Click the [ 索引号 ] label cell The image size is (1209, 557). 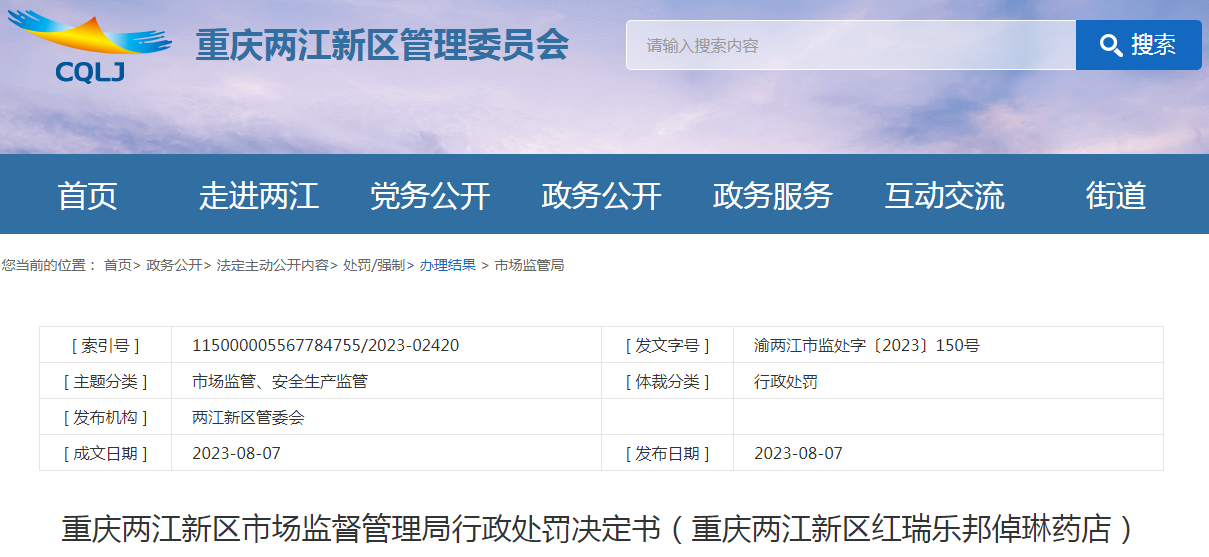coord(105,345)
